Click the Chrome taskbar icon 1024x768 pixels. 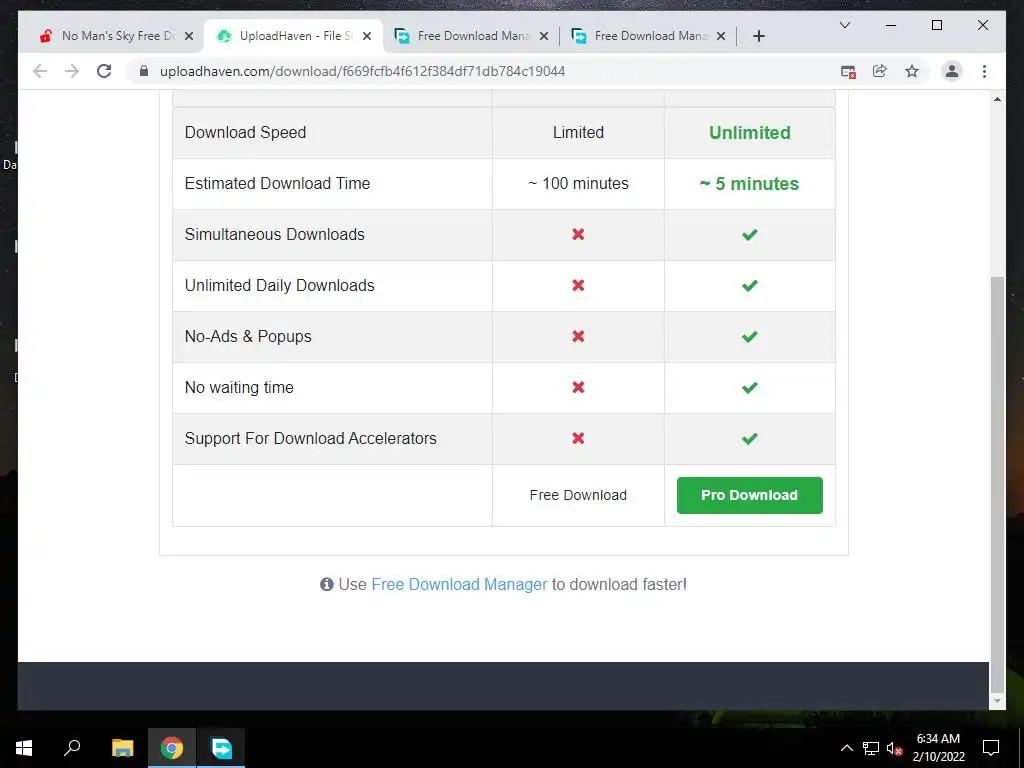[172, 748]
